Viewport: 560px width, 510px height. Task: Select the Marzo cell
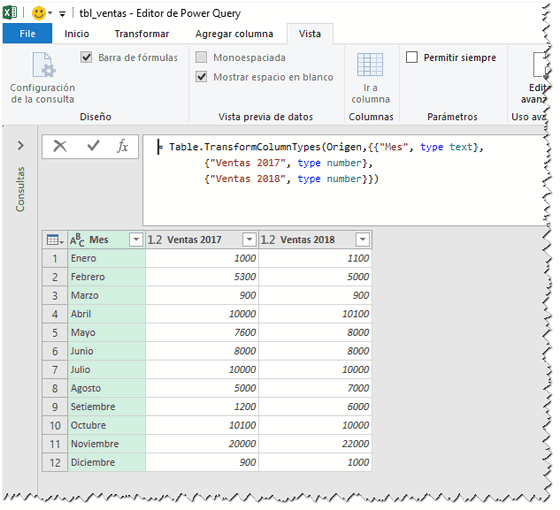click(x=106, y=295)
